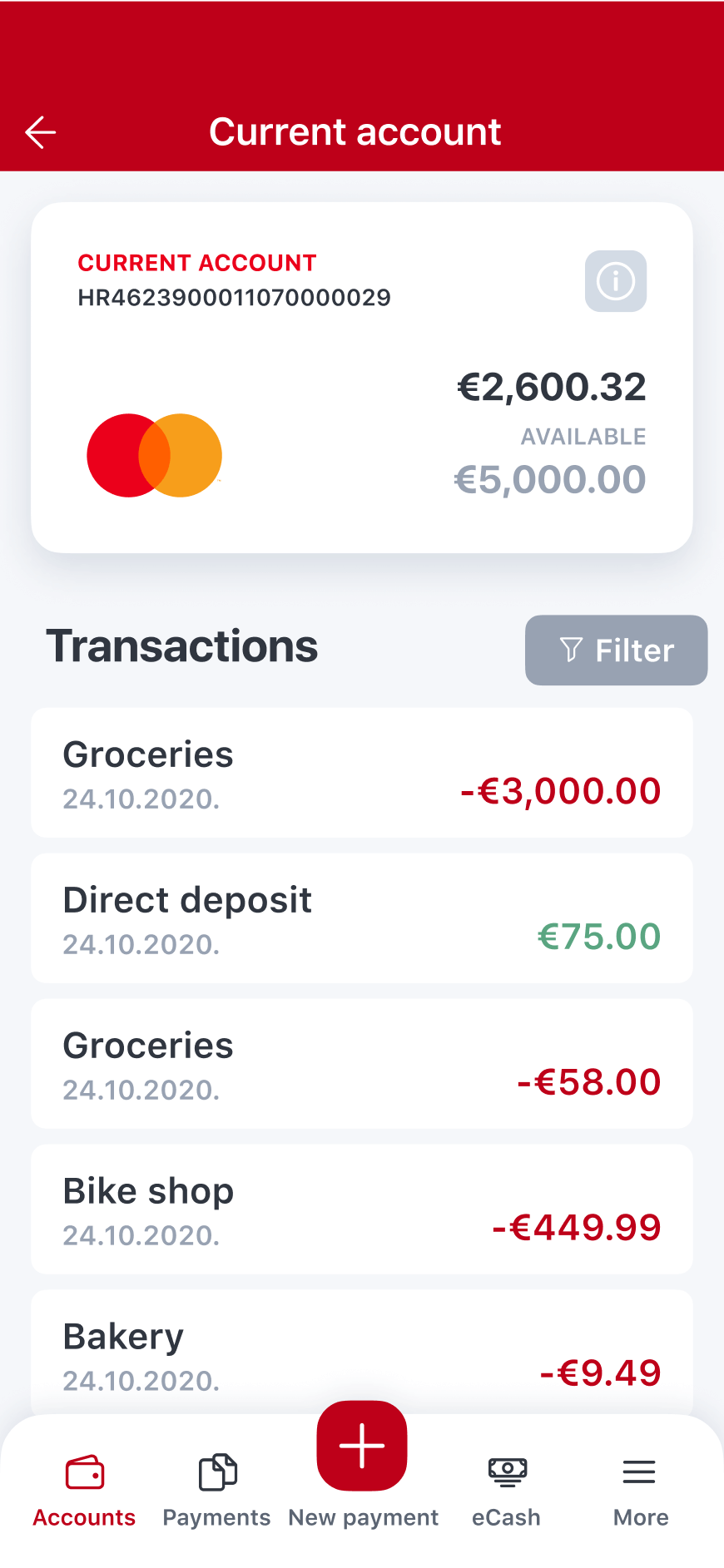Tap the Payments documents icon
The image size is (724, 1568).
[217, 1472]
